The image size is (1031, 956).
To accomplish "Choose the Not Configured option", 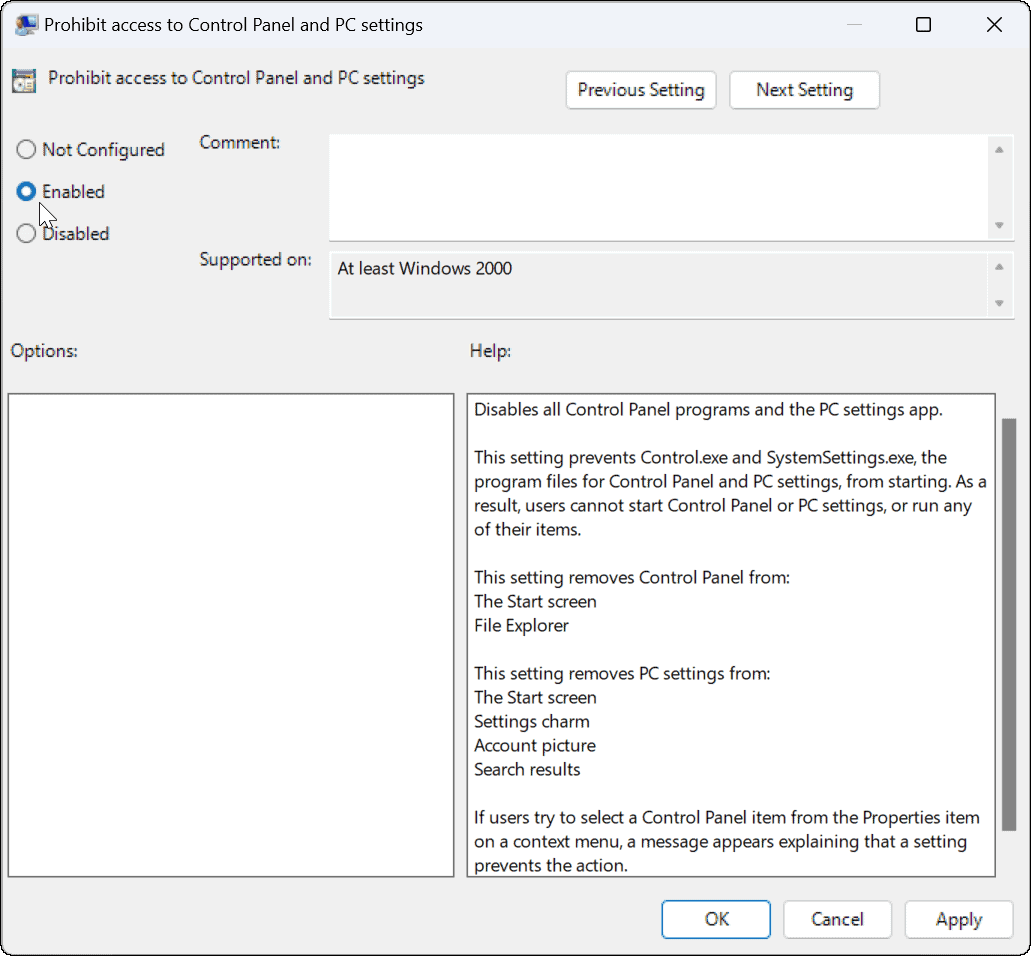I will (x=26, y=149).
